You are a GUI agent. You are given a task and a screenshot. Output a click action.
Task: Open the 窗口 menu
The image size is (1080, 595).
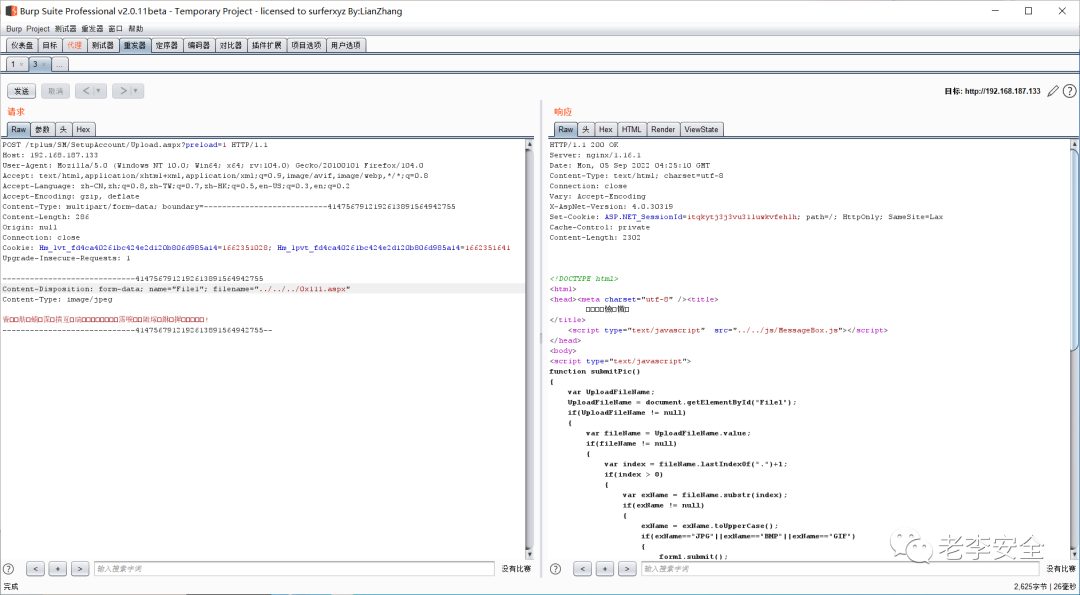pos(115,29)
